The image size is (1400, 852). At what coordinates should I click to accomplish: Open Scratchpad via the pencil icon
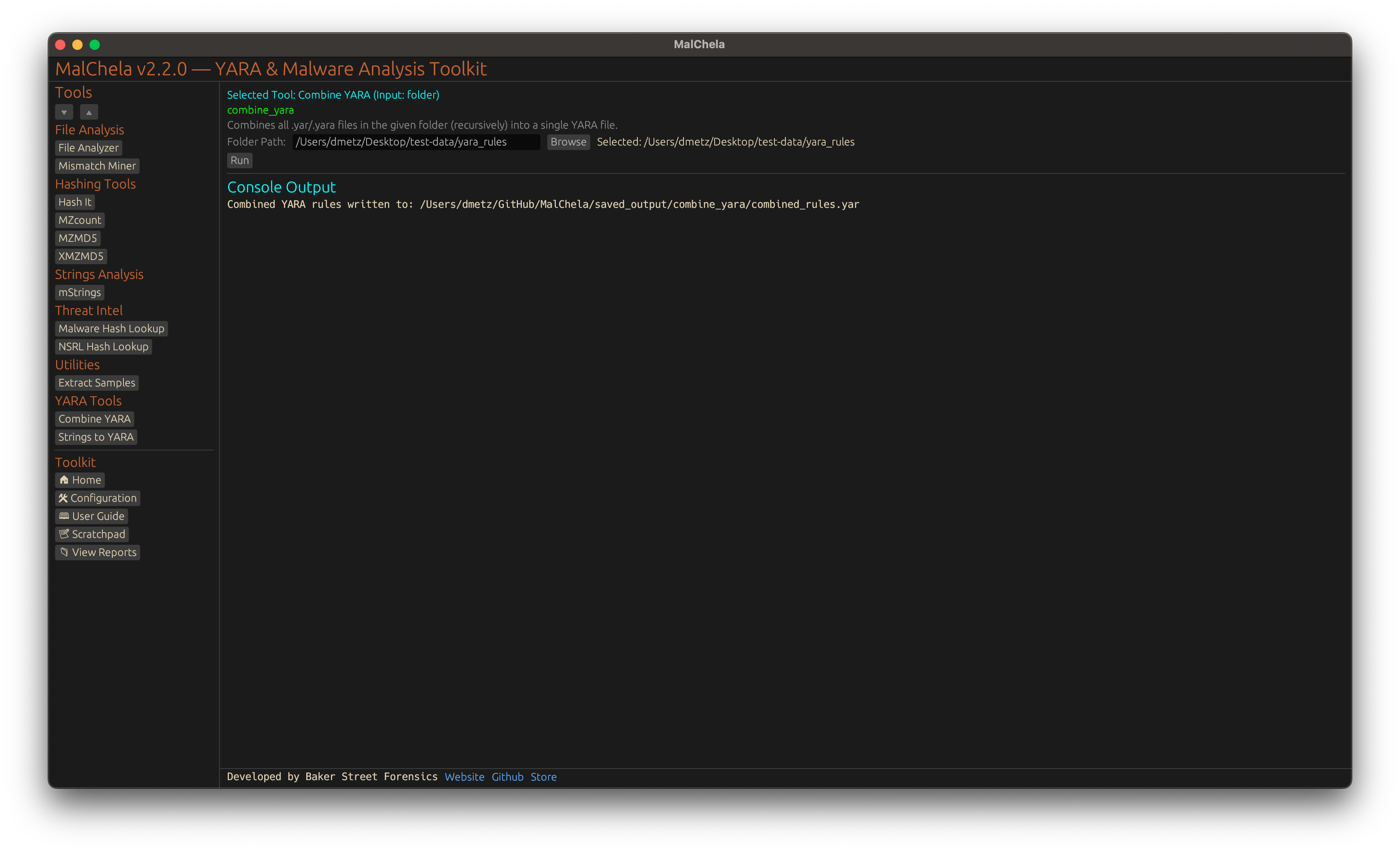92,534
